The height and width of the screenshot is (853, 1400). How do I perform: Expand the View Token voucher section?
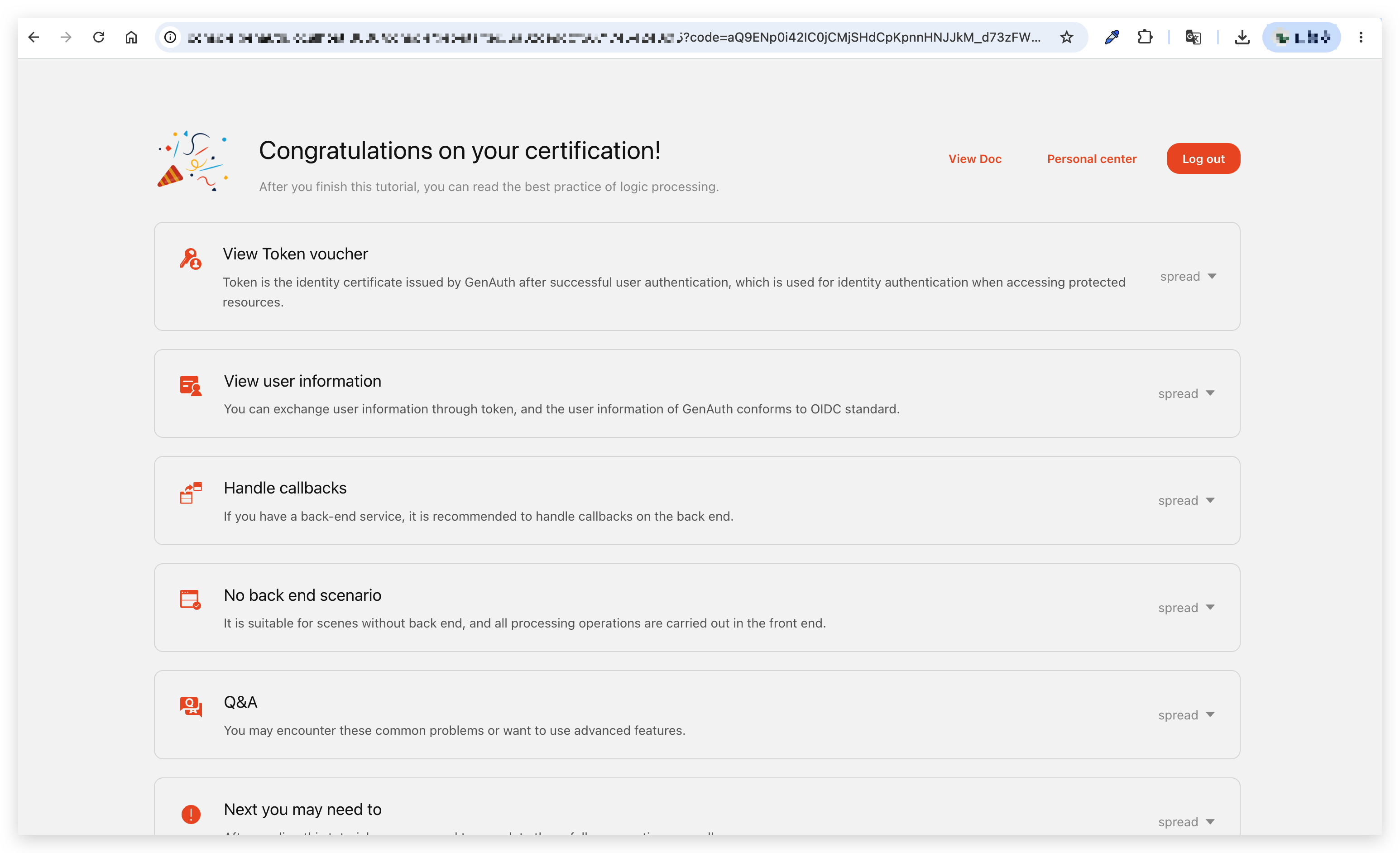(1188, 276)
